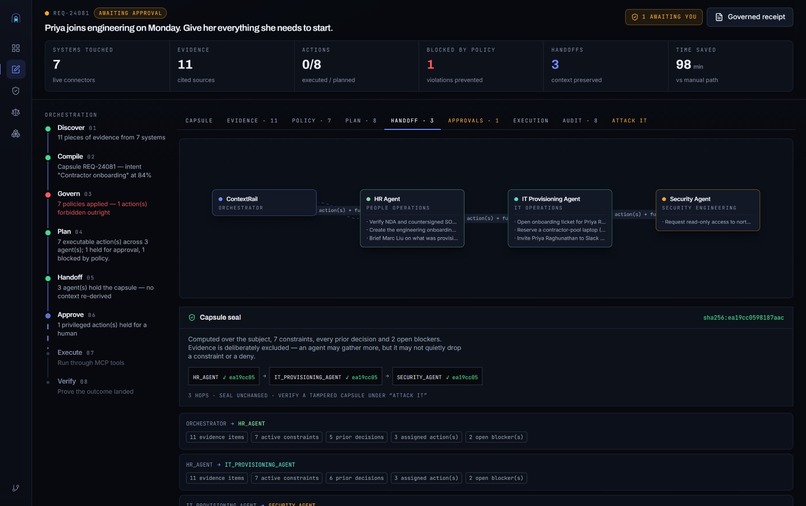Switch to the Plan · 8 tab
This screenshot has width=806, height=506.
tap(361, 120)
